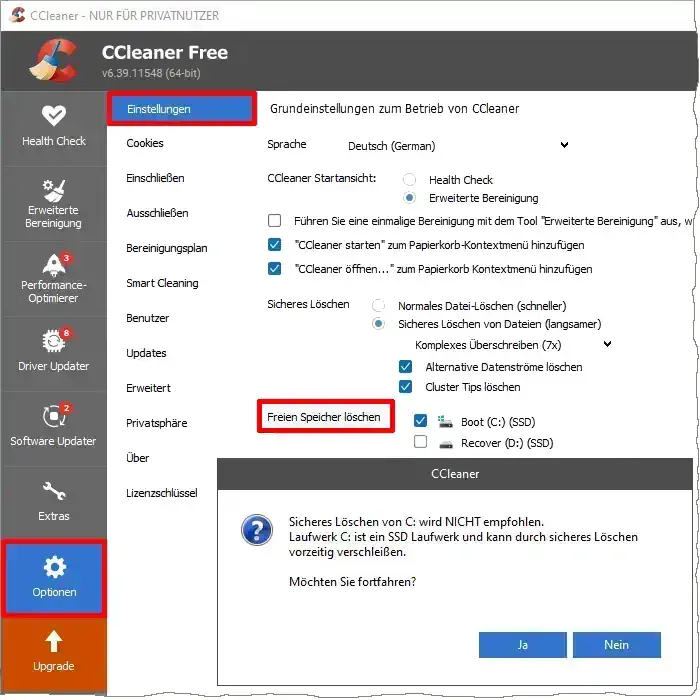This screenshot has width=700, height=700.
Task: Click the Boot (C:) drive icon
Action: [445, 422]
